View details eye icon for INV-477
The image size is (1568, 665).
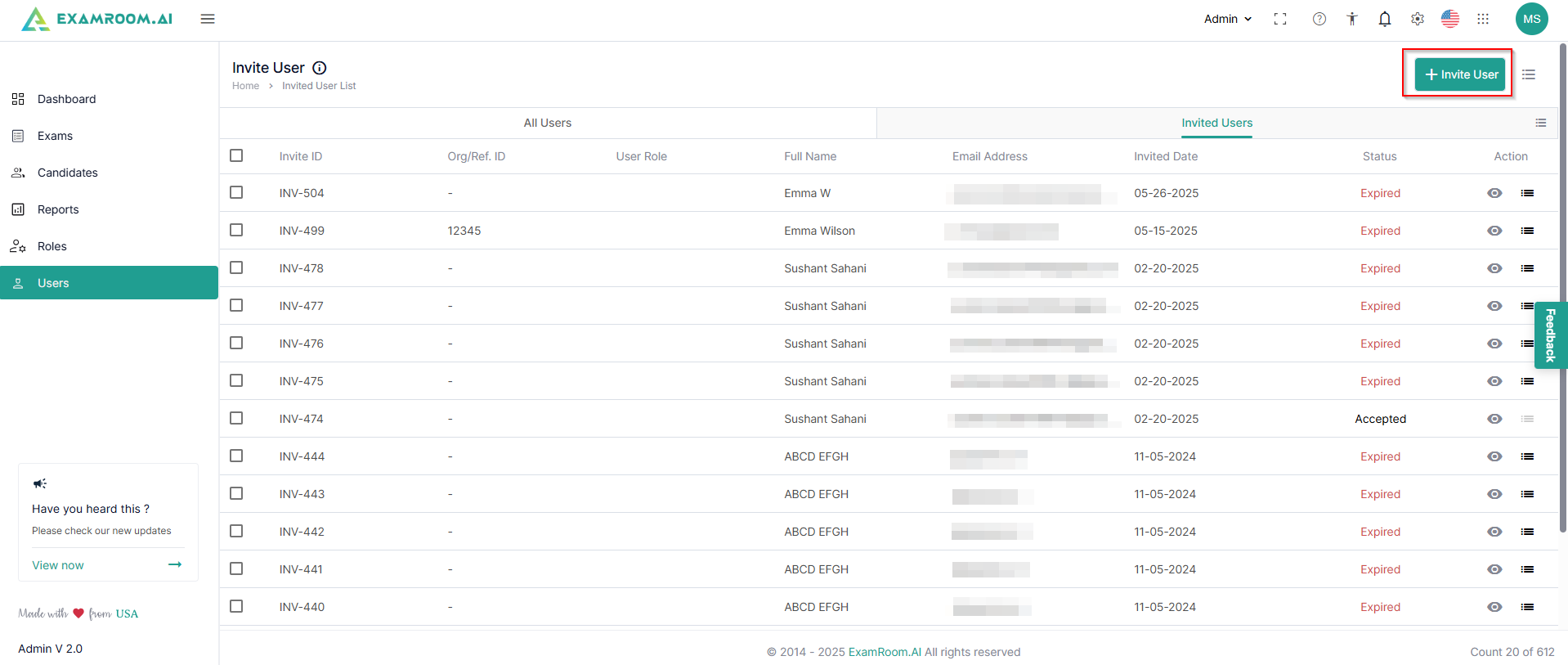pos(1494,306)
